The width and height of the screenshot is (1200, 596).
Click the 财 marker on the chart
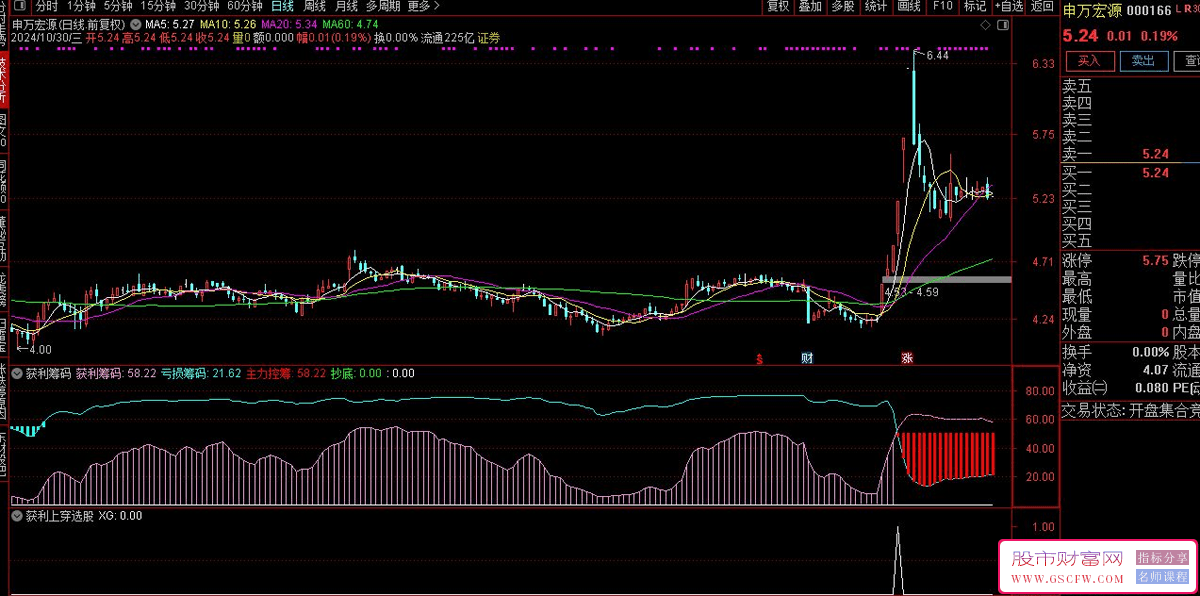[x=807, y=358]
